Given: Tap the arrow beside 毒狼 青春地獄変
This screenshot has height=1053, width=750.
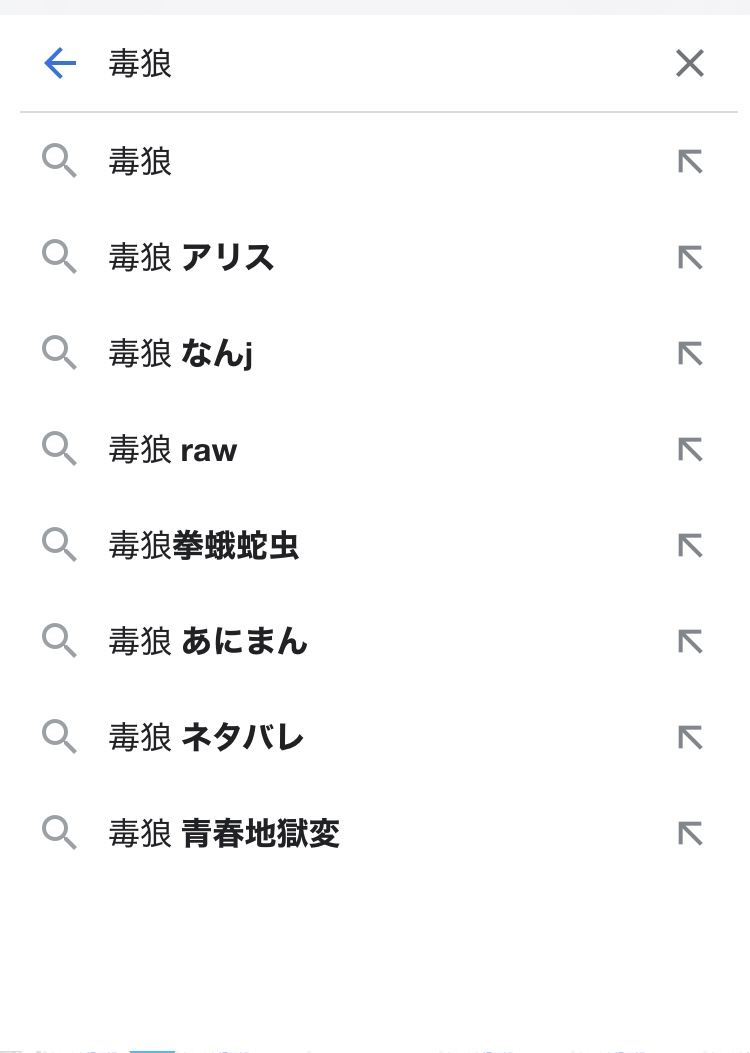Looking at the screenshot, I should (690, 833).
